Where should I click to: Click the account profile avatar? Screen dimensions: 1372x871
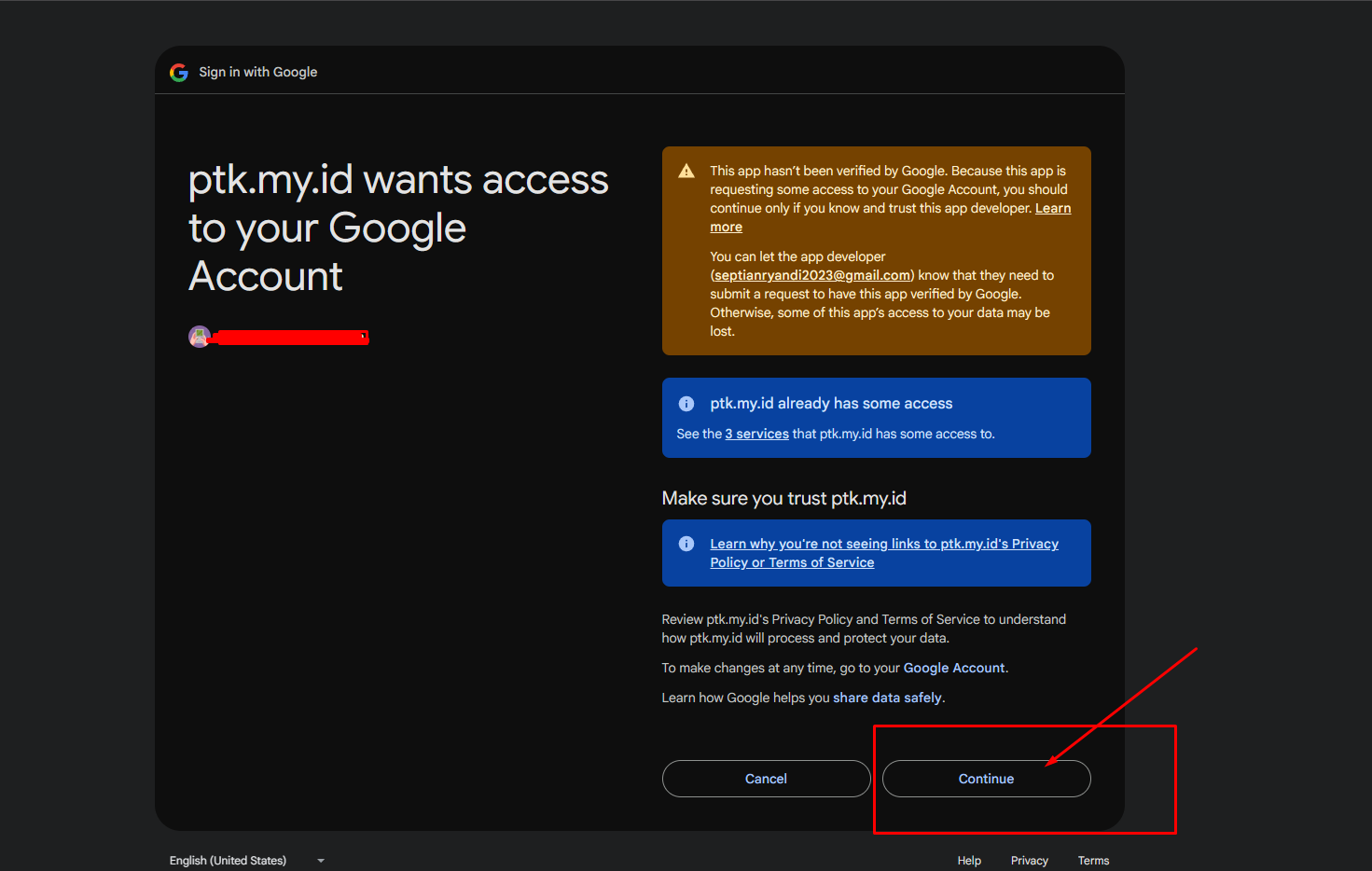[199, 337]
